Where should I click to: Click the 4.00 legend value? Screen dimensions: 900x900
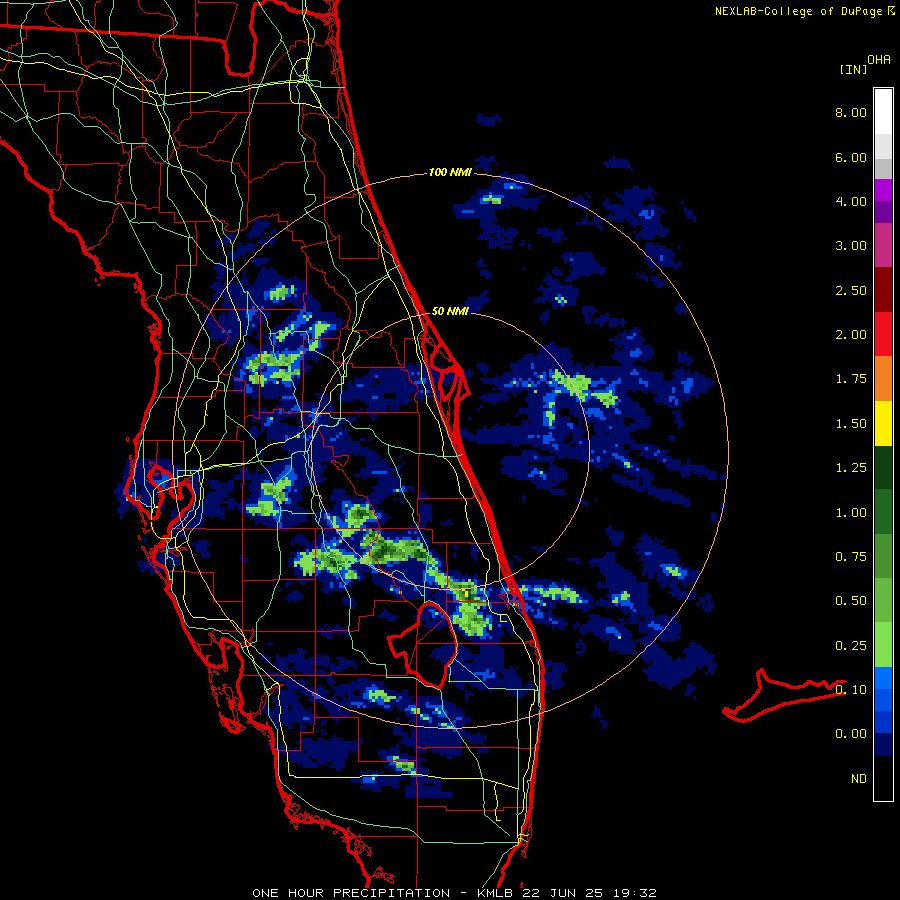click(x=851, y=201)
